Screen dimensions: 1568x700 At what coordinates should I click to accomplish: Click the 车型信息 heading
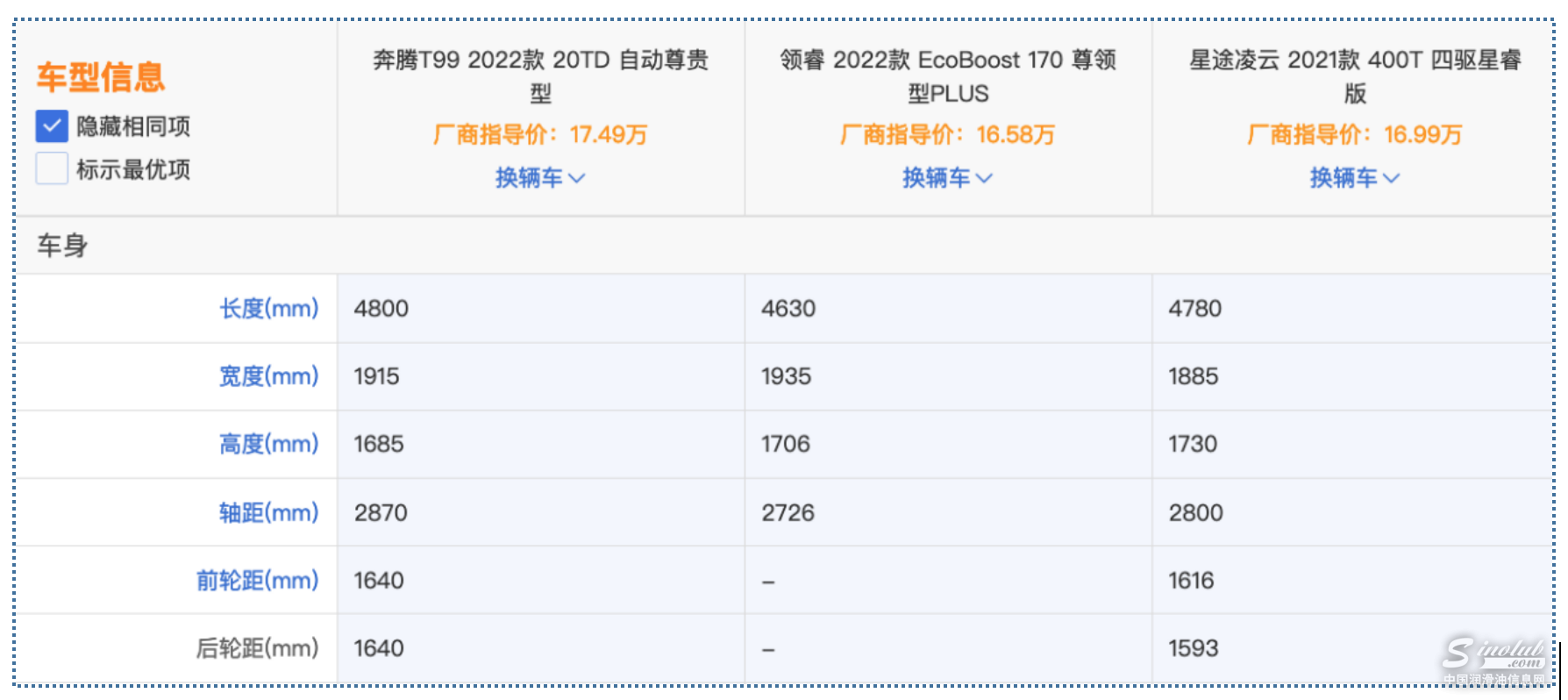100,77
